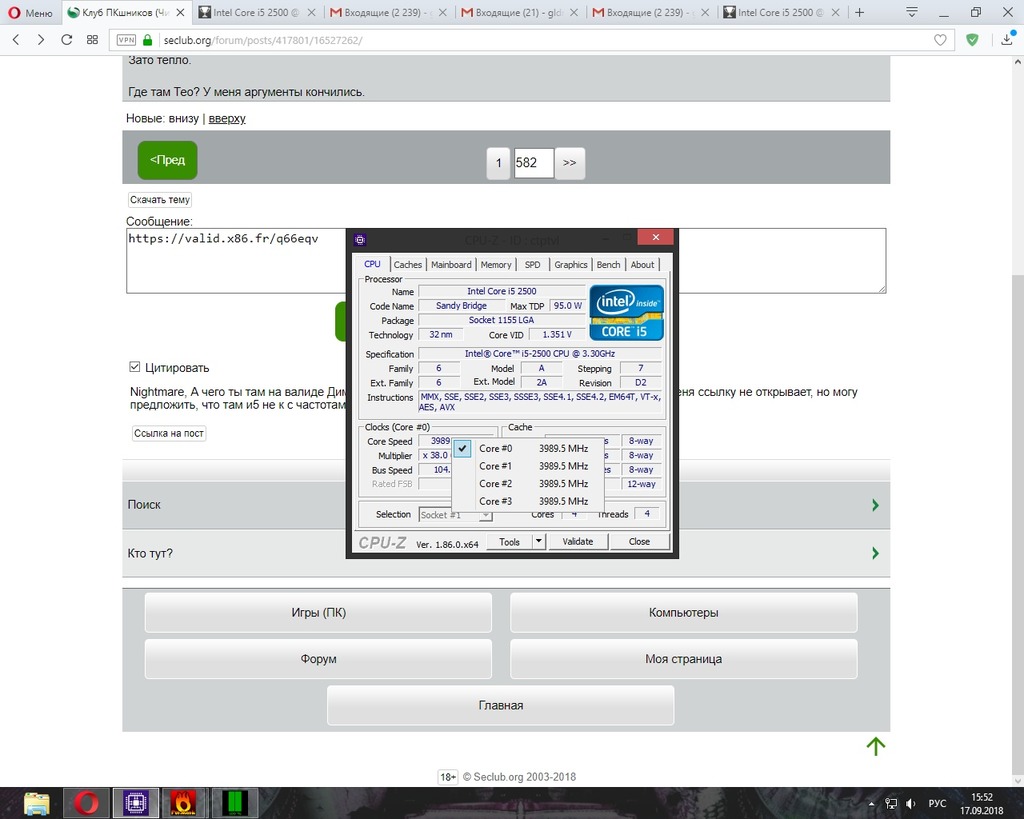Screen dimensions: 1024x819
Task: Select Core #3 in the clocks menu
Action: click(x=528, y=502)
